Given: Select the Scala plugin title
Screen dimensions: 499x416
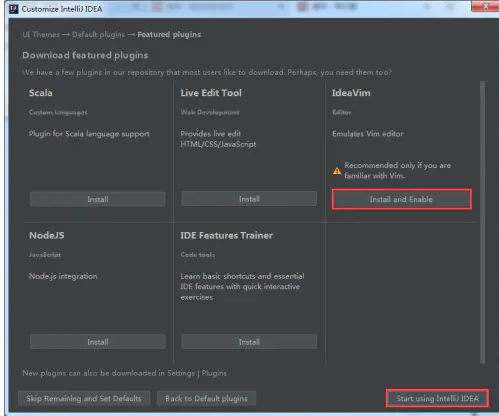Looking at the screenshot, I should click(x=41, y=93).
